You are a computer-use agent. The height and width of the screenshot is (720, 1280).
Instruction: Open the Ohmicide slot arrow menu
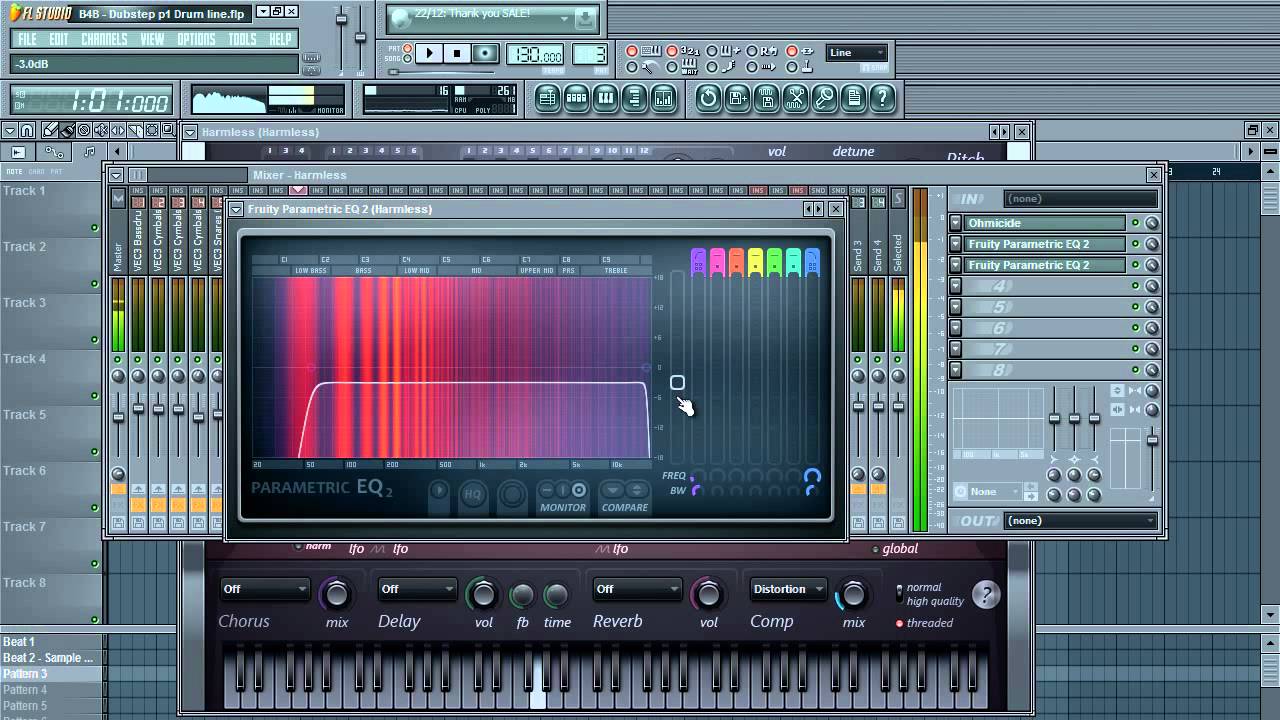[955, 223]
